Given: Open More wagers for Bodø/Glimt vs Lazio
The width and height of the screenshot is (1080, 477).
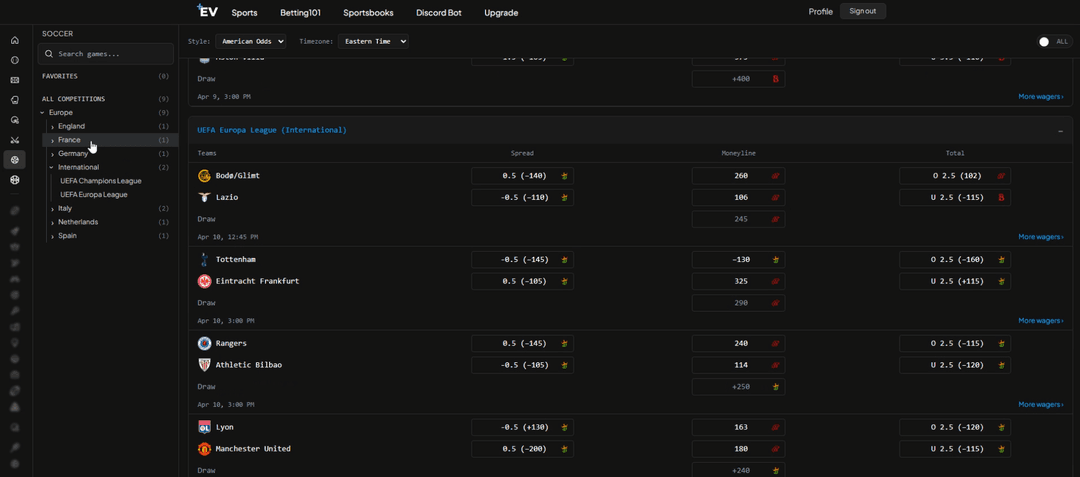Looking at the screenshot, I should click(x=1041, y=237).
